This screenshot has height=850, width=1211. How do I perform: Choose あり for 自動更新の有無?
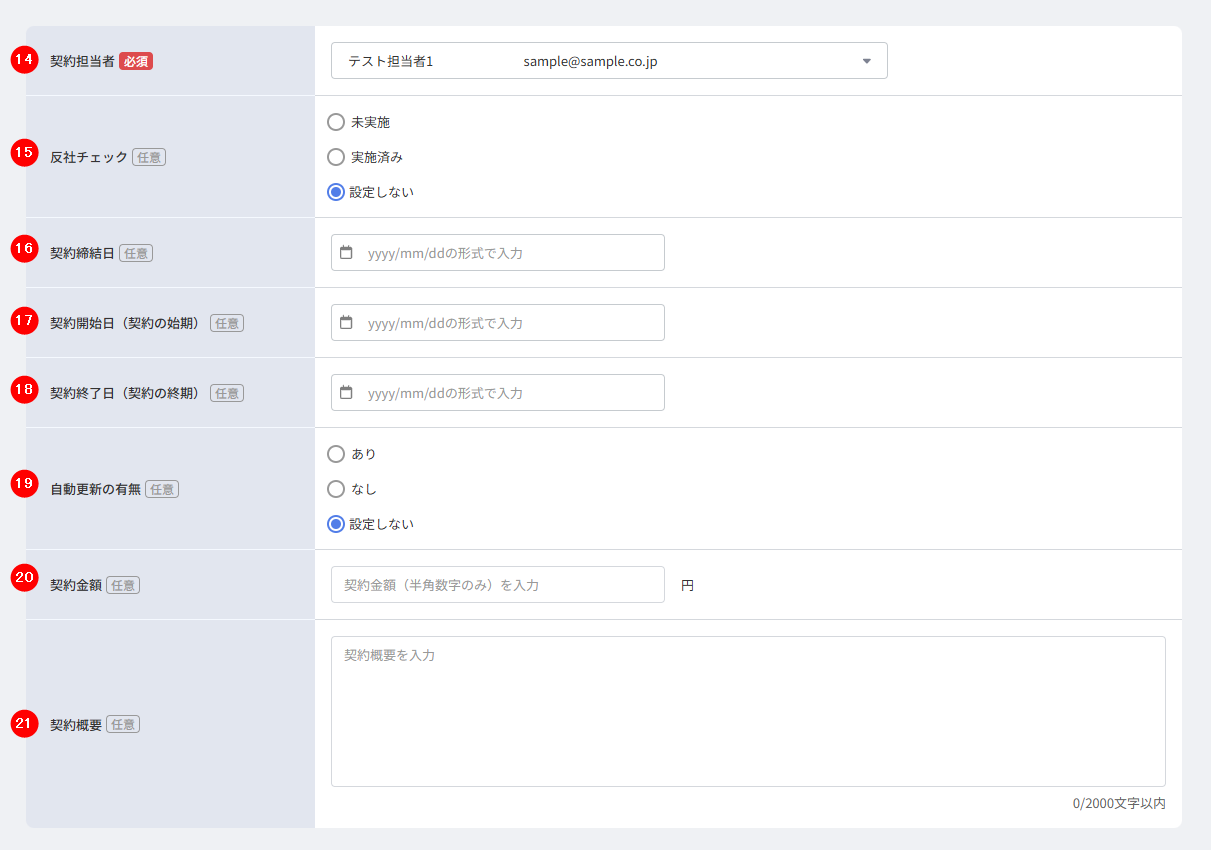pos(336,454)
